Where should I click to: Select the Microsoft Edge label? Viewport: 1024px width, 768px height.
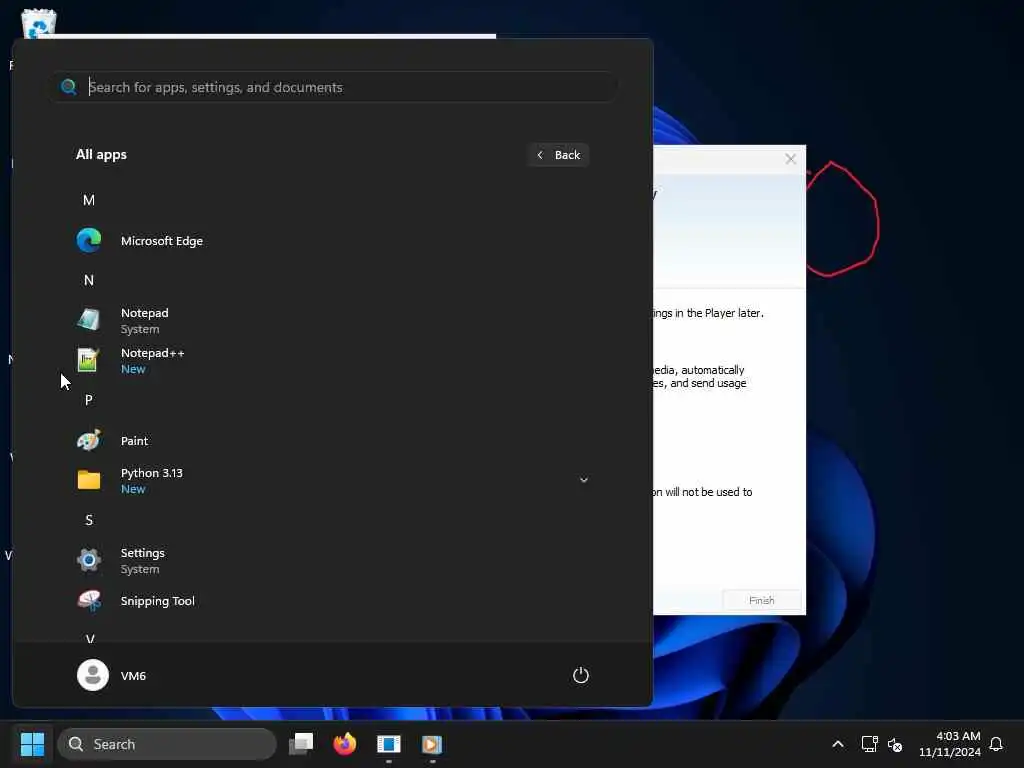click(x=162, y=241)
